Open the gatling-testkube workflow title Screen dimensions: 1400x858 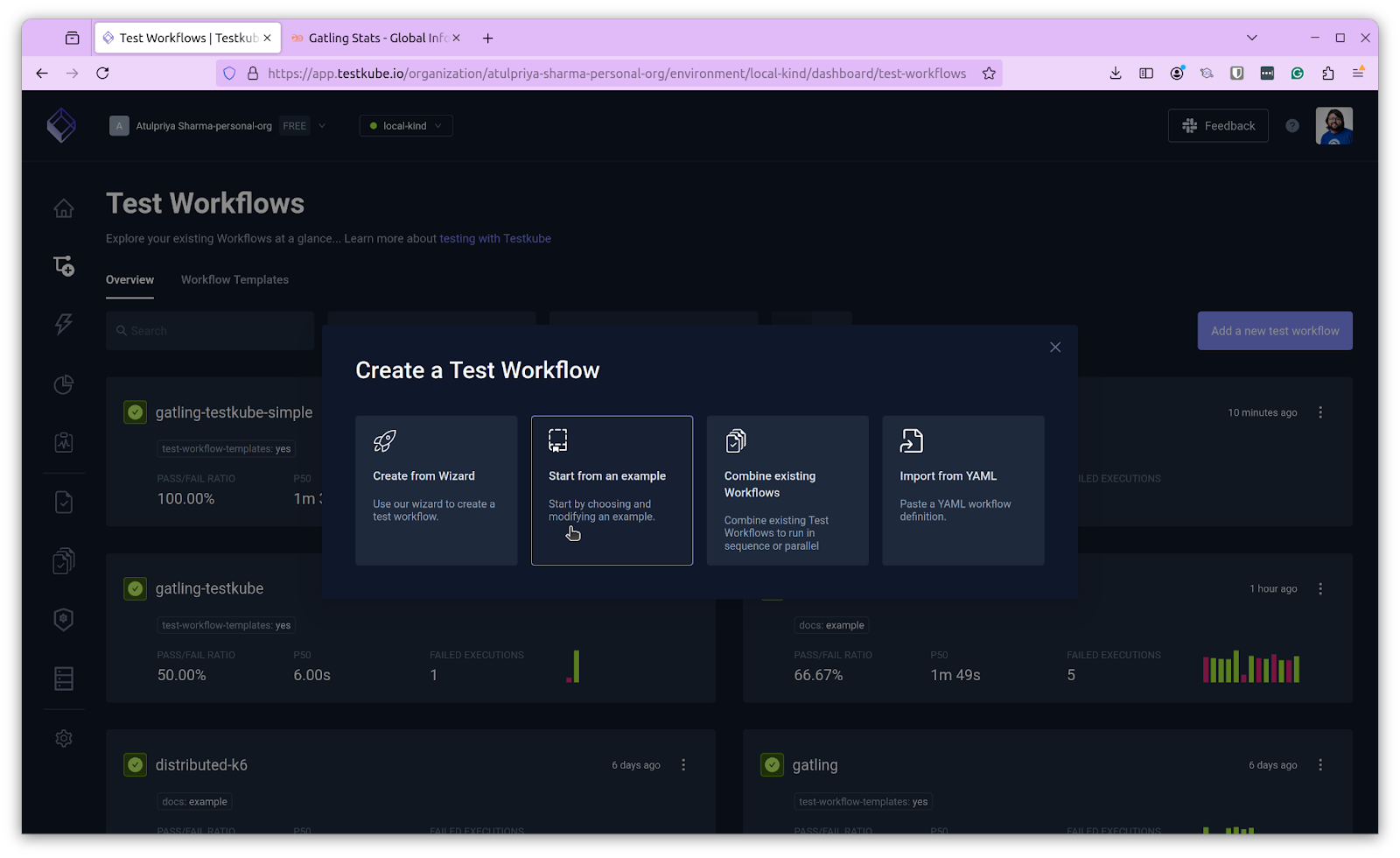209,588
